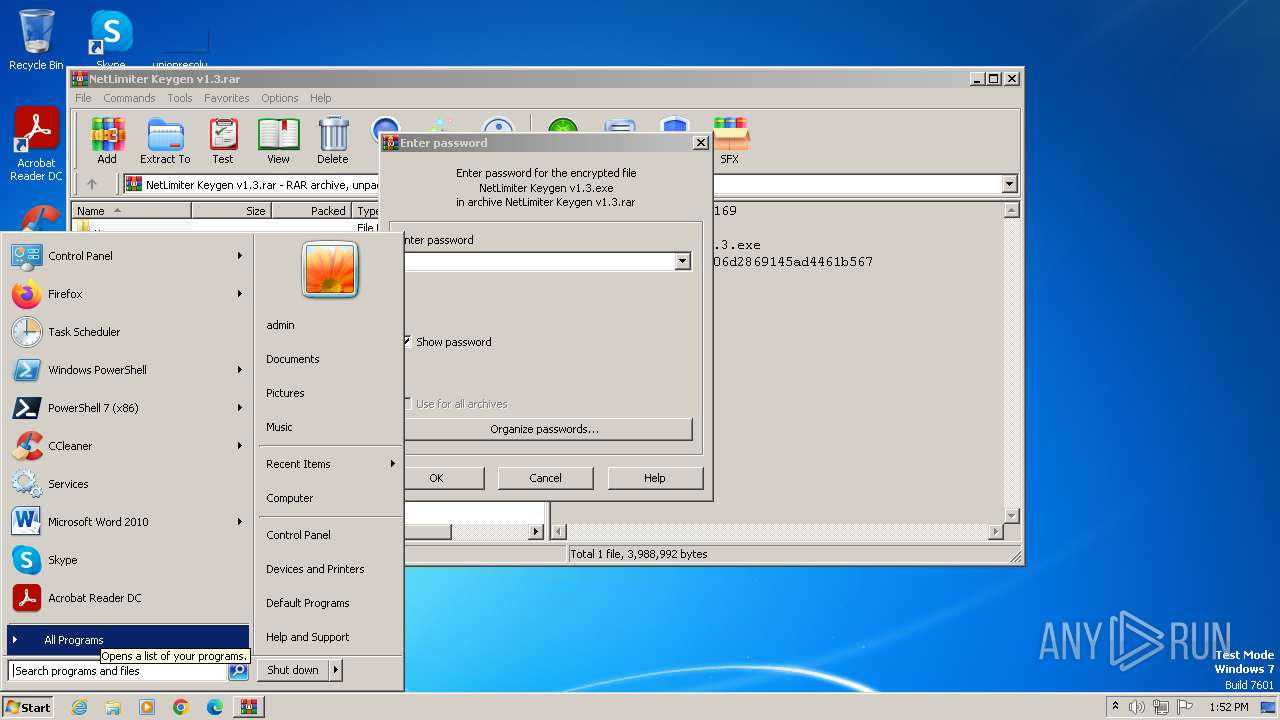Open Acrobat Reader DC from Start menu
The height and width of the screenshot is (720, 1280).
pos(127,598)
